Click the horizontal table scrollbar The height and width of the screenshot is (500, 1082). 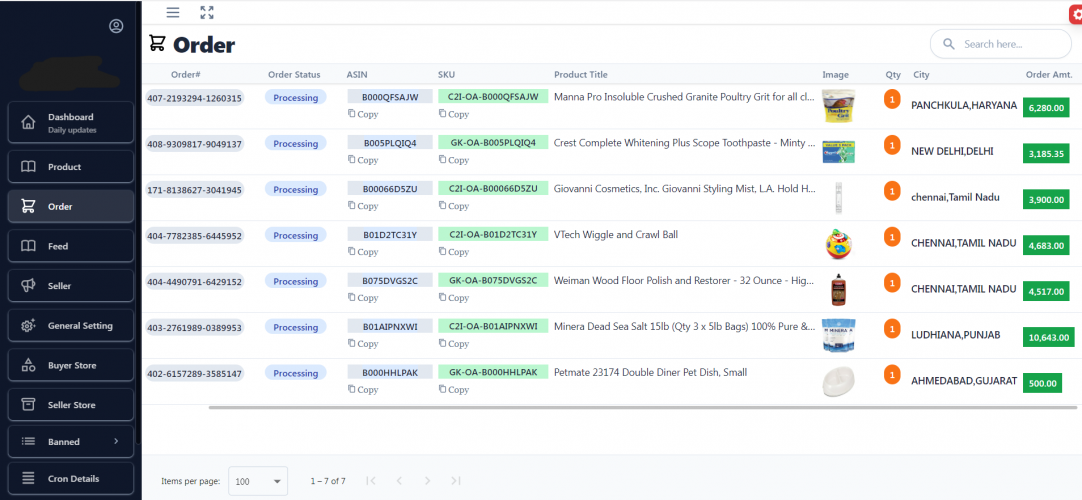tap(642, 408)
